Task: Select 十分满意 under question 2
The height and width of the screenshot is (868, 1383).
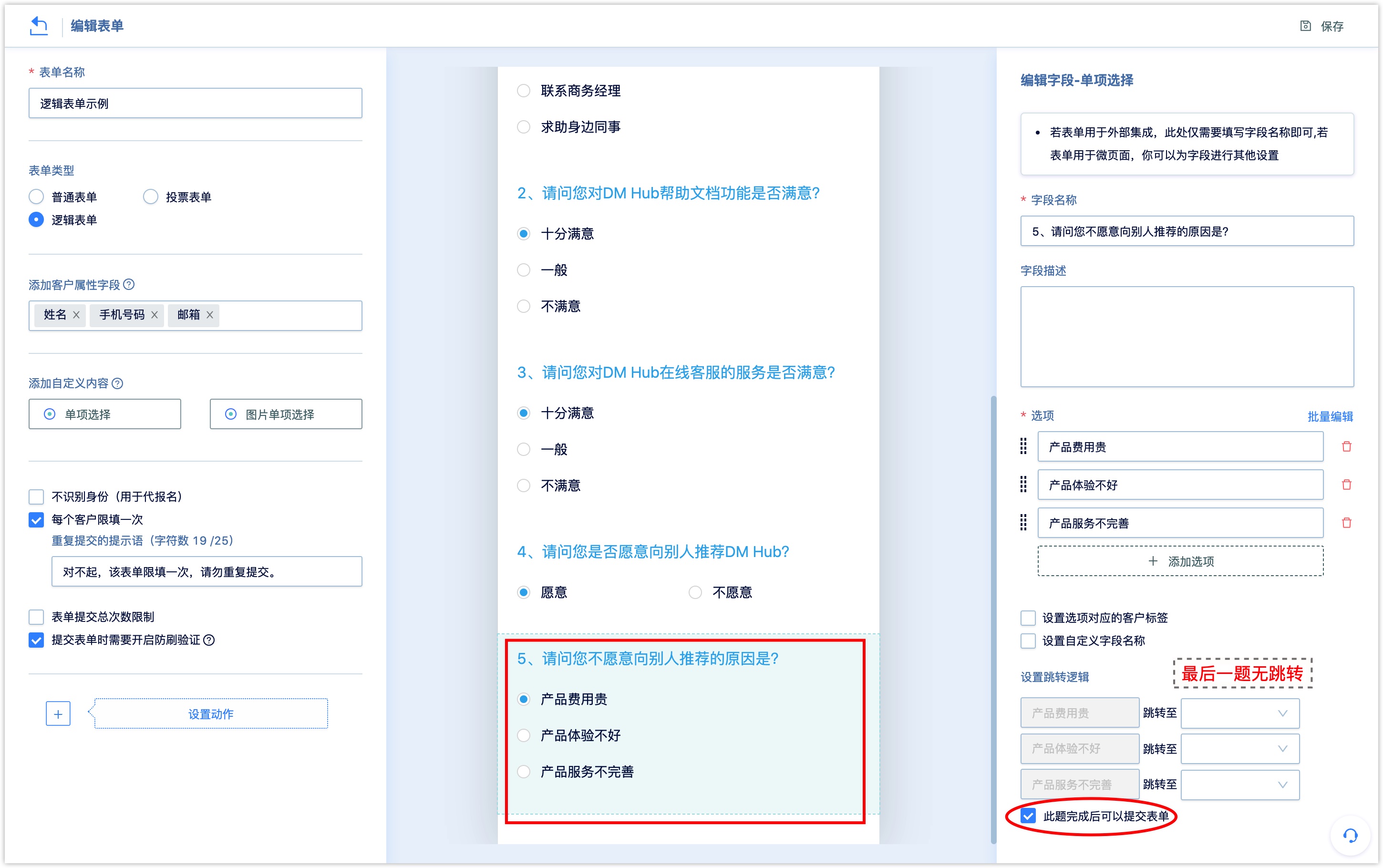Action: click(523, 234)
